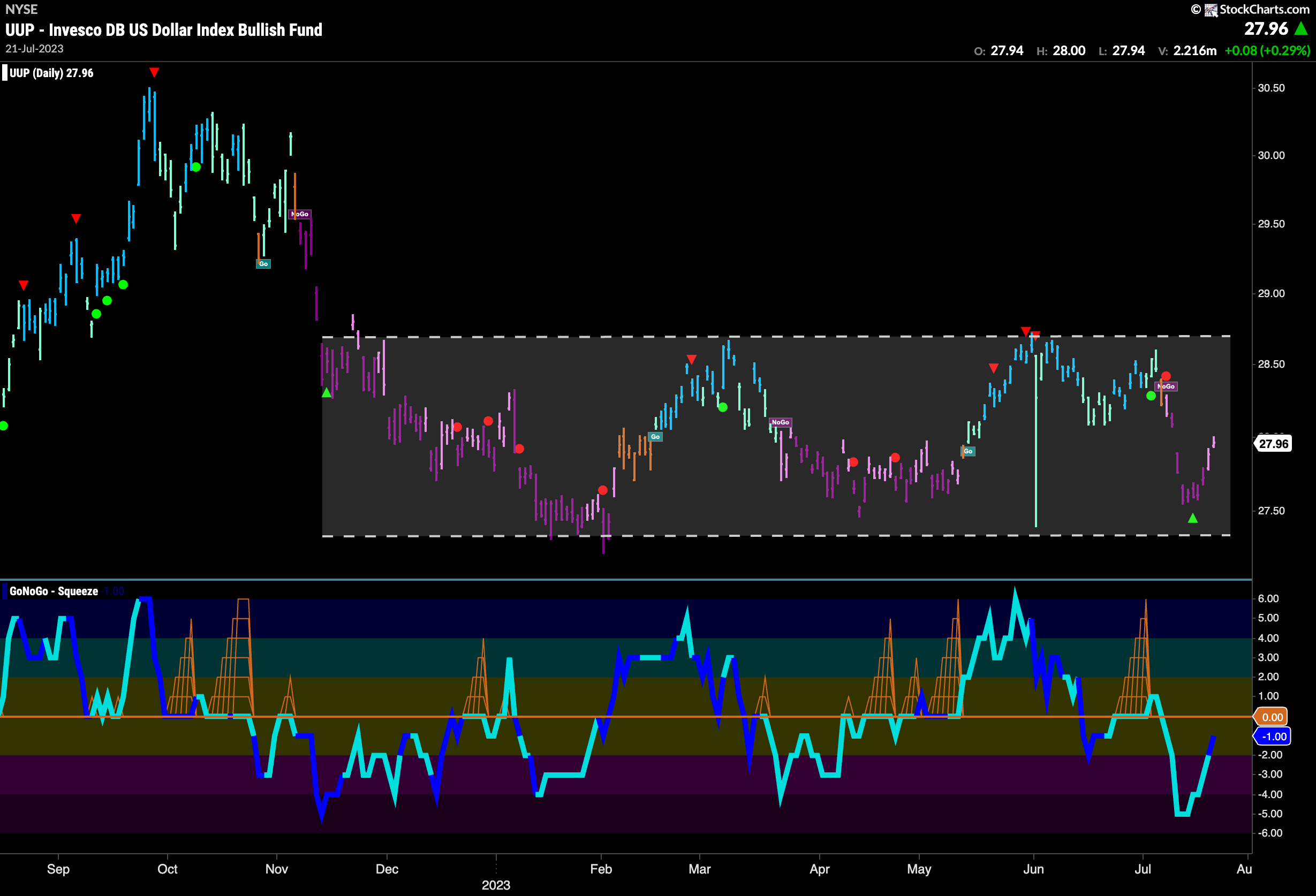
Task: Click the Go flag in mid-May
Action: [969, 451]
